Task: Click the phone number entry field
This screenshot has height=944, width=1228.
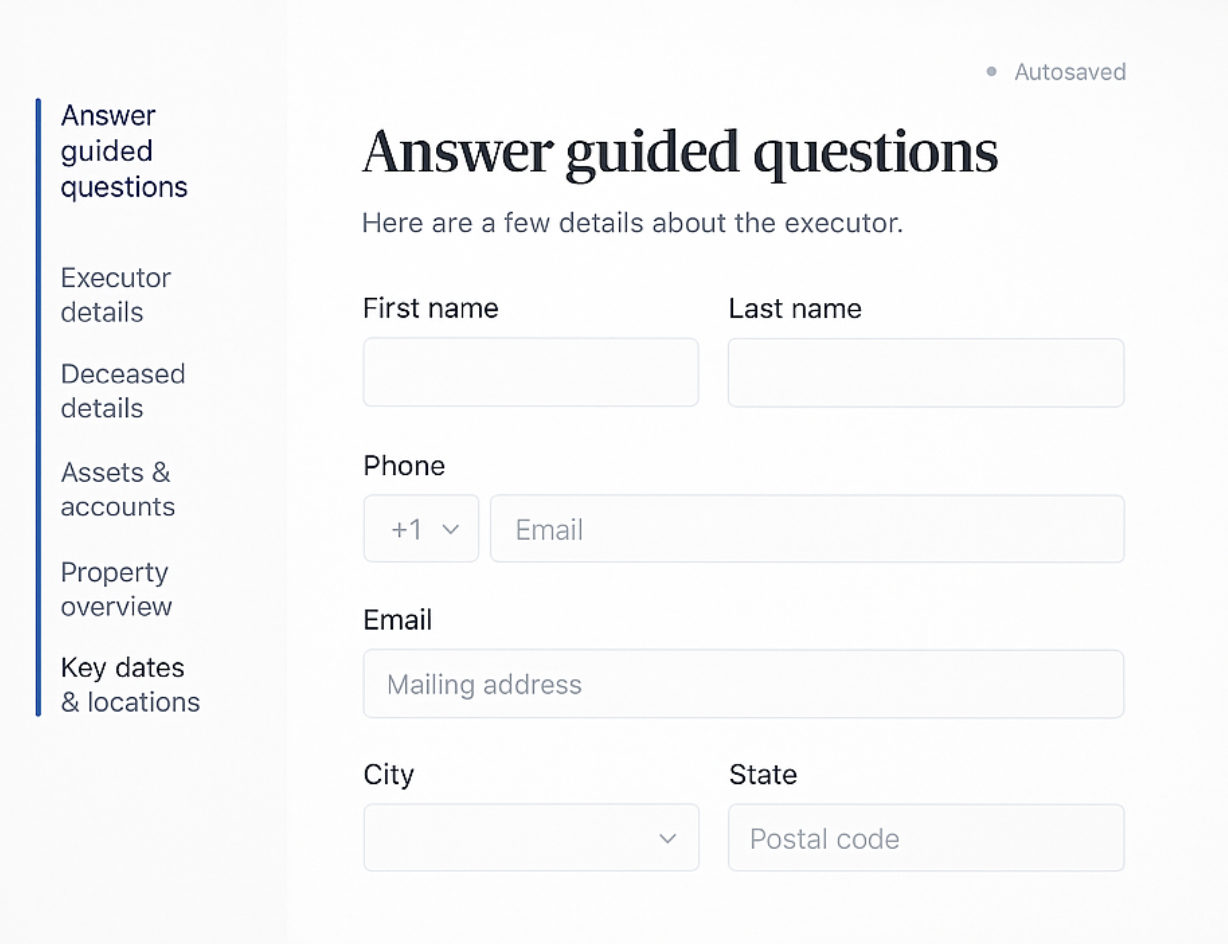Action: pyautogui.click(x=806, y=529)
